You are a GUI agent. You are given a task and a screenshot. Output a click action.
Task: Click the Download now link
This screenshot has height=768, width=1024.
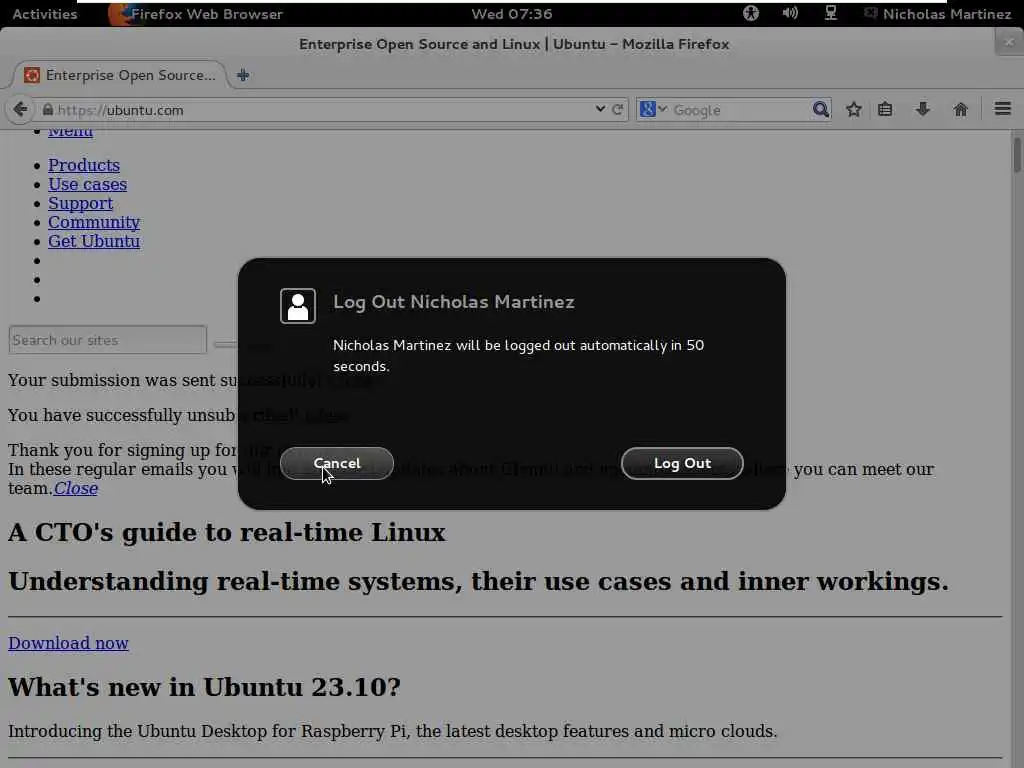click(68, 643)
